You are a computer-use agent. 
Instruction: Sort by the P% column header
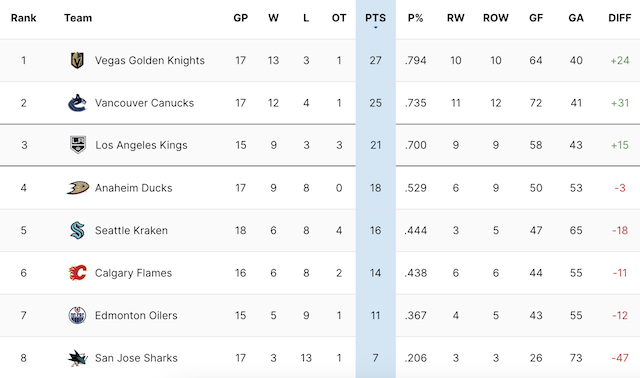416,18
